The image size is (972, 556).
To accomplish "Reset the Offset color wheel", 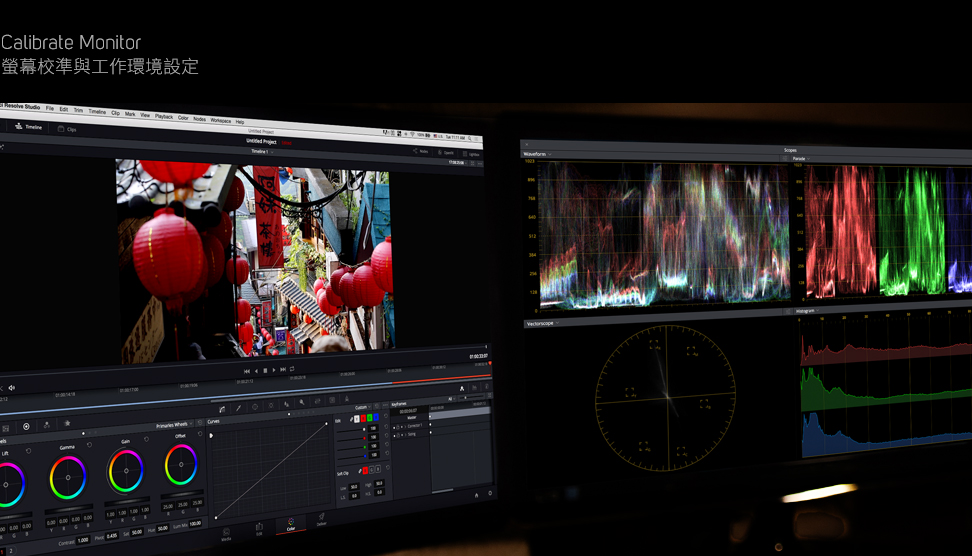I will click(200, 434).
